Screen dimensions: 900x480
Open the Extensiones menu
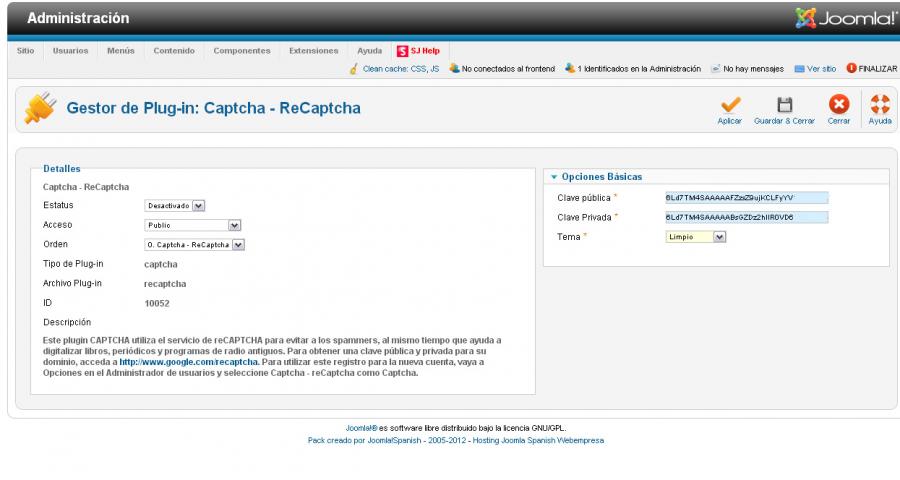(x=313, y=51)
